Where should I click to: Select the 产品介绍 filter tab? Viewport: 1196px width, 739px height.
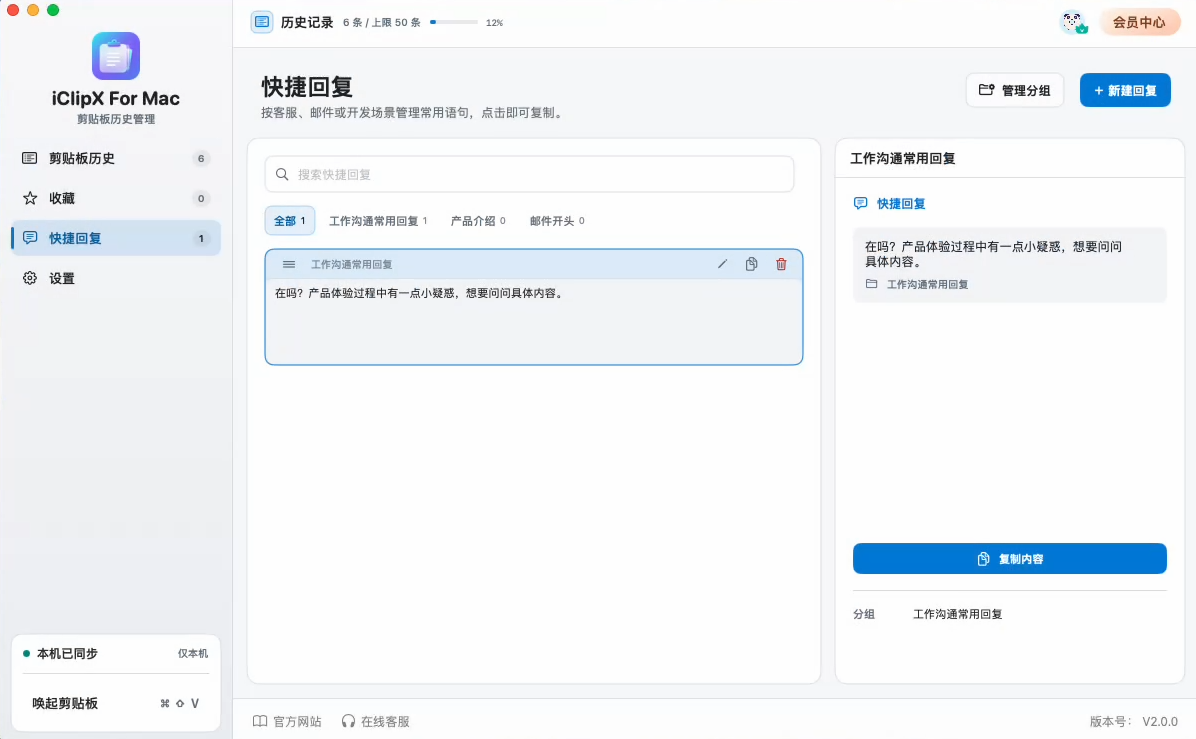pos(478,220)
